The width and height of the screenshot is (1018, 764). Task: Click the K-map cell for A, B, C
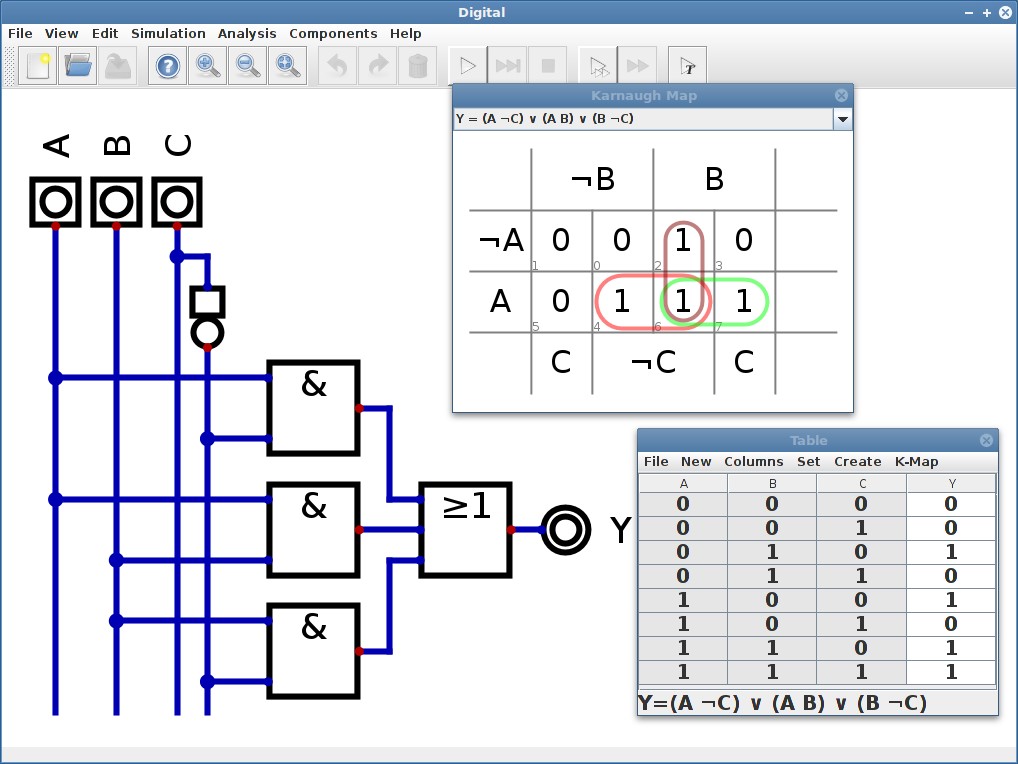(x=743, y=301)
